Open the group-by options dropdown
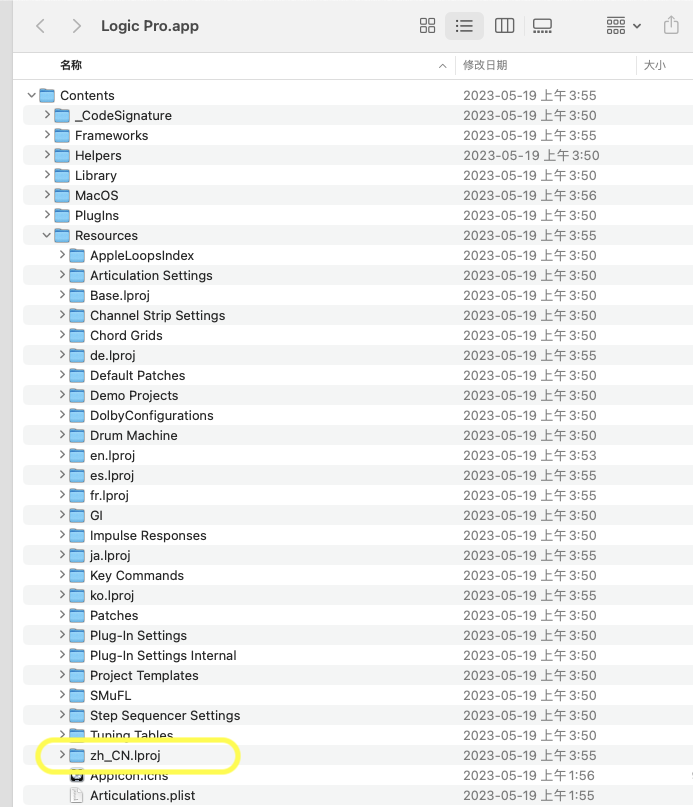Screen dimensions: 693x807 (x=623, y=26)
